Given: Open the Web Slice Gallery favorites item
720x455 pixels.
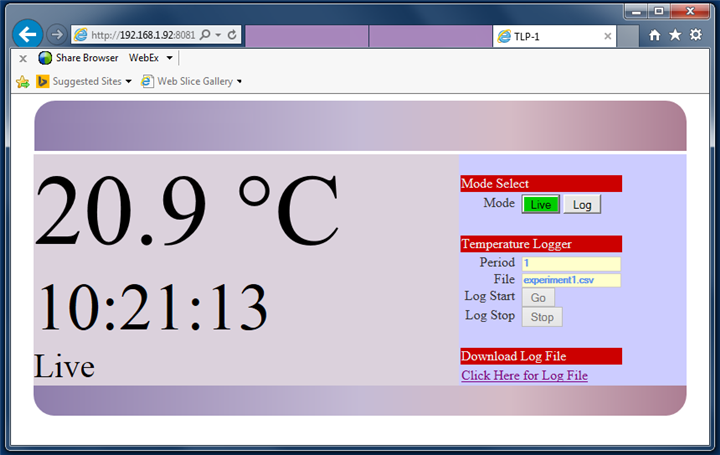Looking at the screenshot, I should (195, 81).
